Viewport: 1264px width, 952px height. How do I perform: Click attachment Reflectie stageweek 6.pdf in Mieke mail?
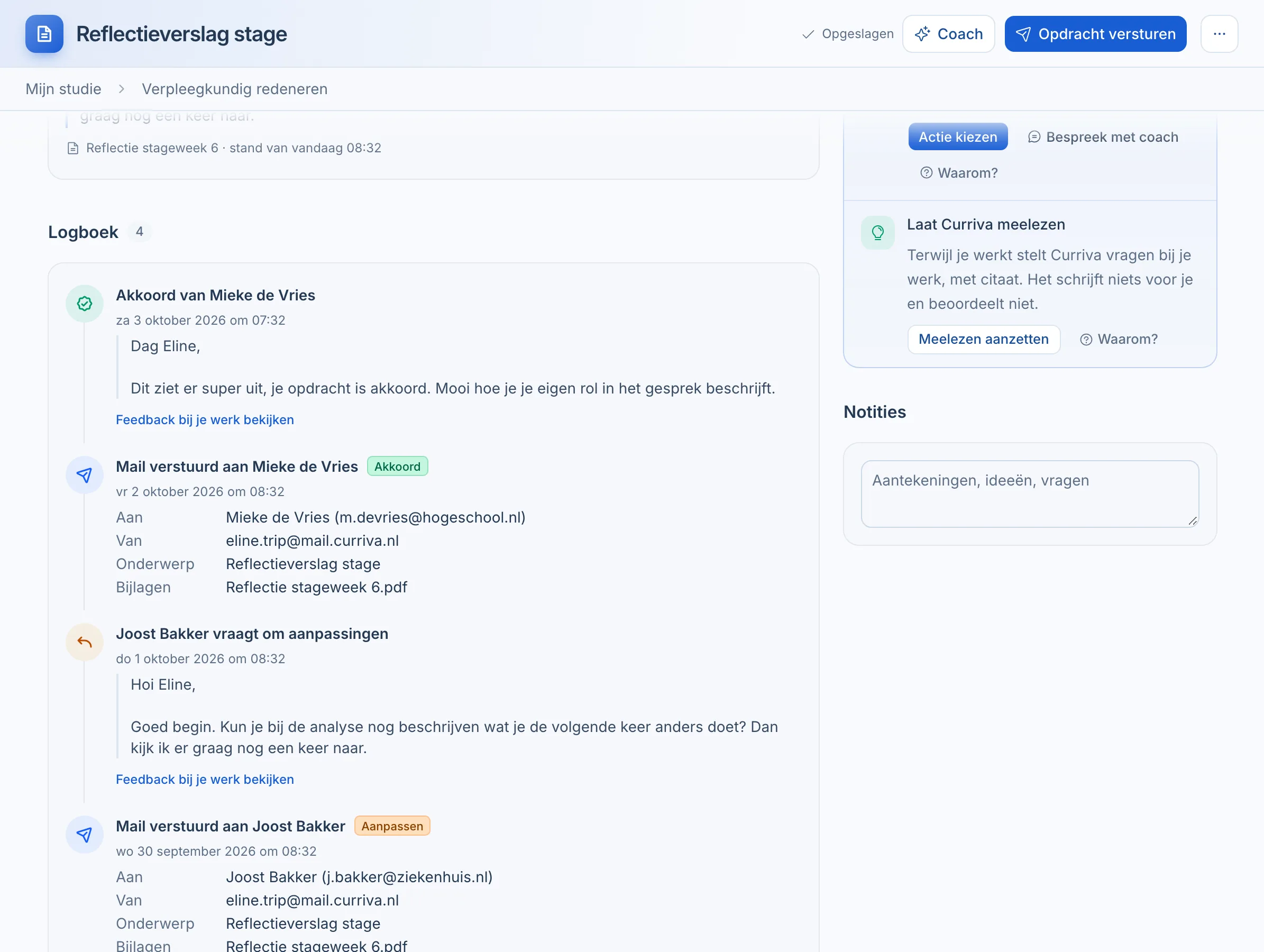click(x=317, y=588)
